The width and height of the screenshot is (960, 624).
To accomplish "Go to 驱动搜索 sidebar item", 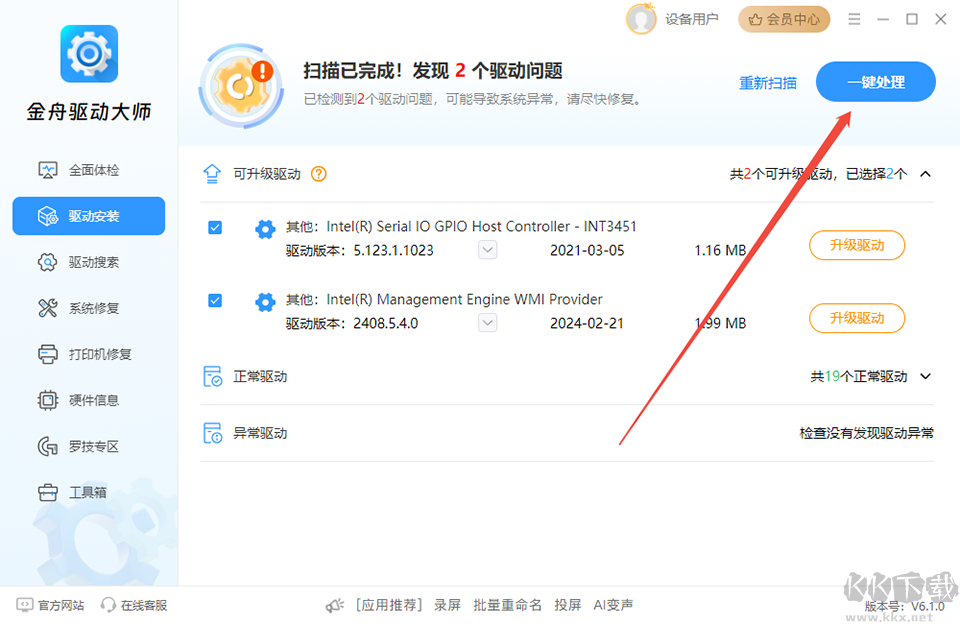I will point(89,262).
